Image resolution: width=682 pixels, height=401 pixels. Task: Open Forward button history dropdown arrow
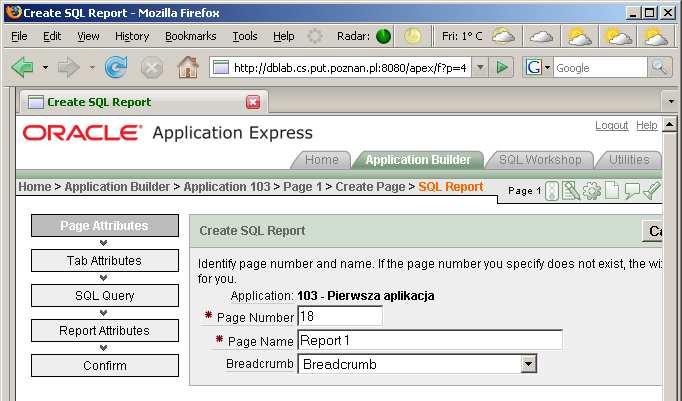[x=92, y=67]
